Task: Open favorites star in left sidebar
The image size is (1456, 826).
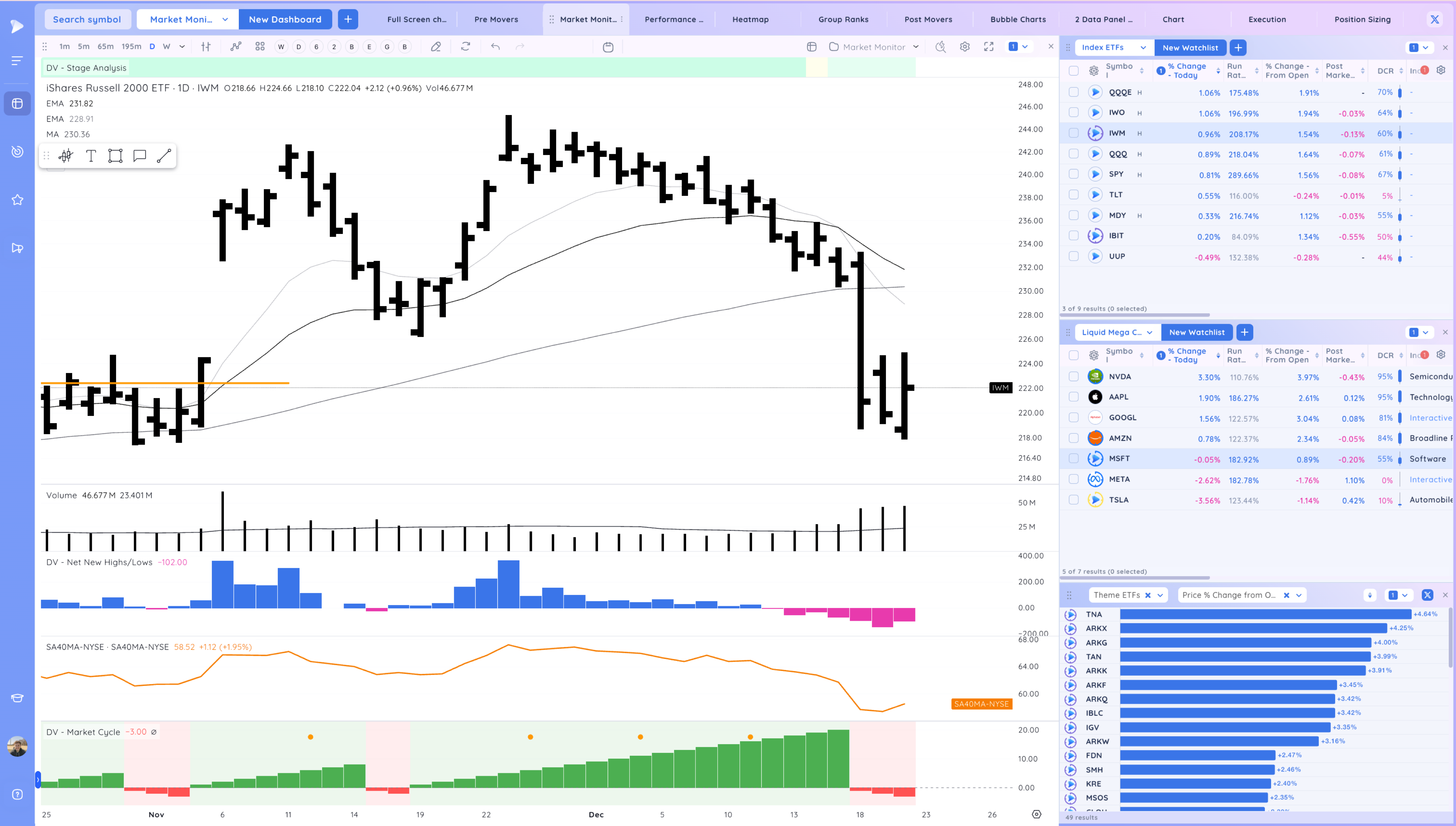Action: click(17, 200)
